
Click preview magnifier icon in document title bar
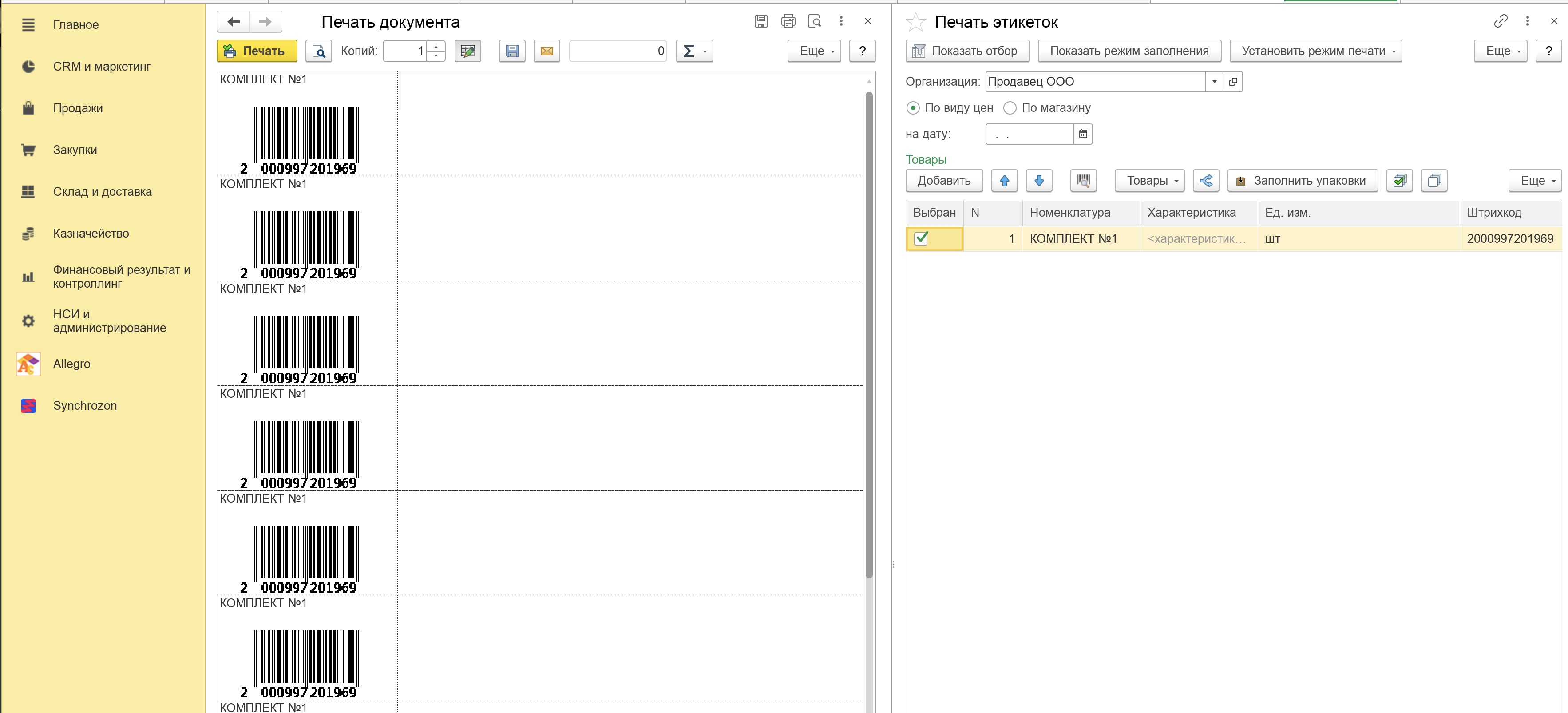point(815,21)
